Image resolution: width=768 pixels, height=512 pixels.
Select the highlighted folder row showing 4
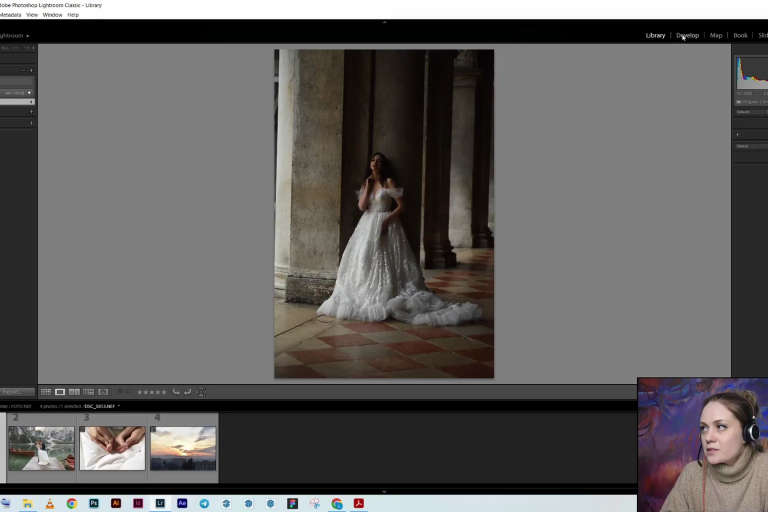coord(17,102)
